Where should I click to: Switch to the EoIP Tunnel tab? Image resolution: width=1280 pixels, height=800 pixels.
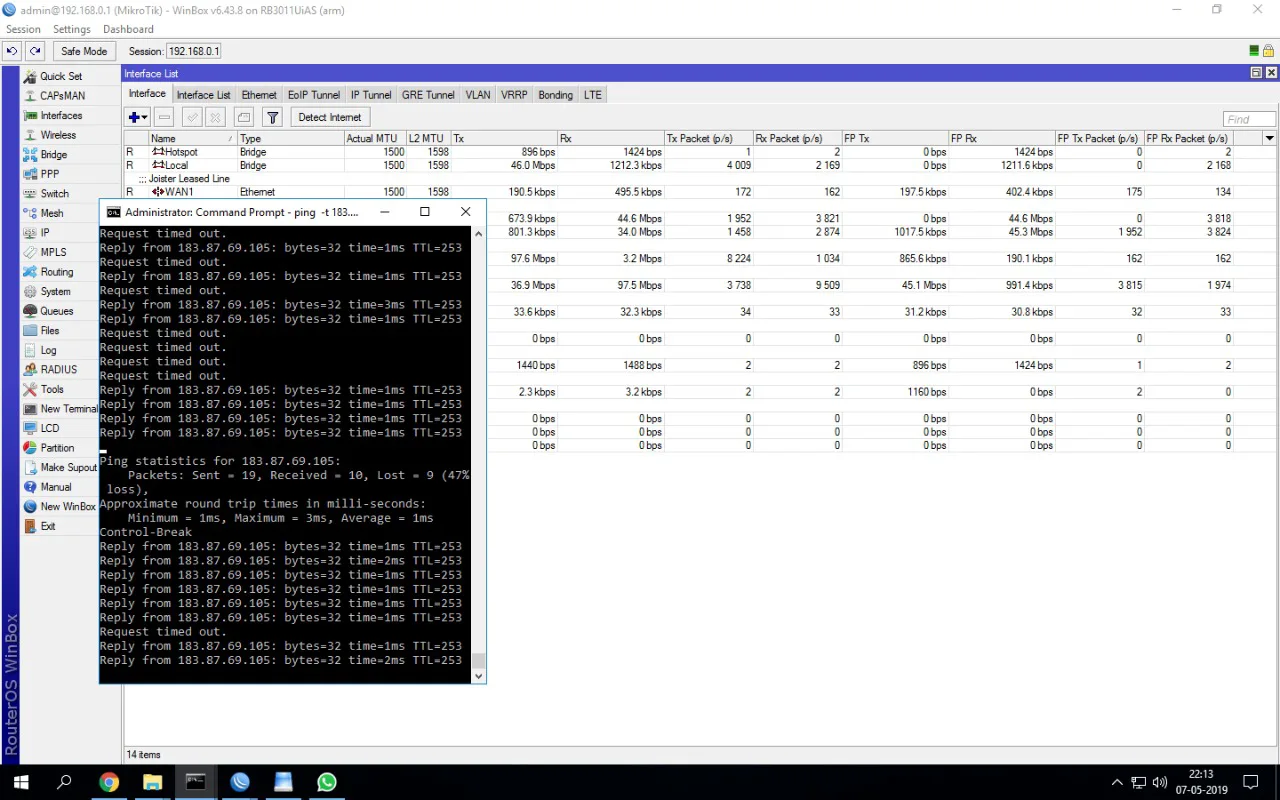[x=314, y=95]
